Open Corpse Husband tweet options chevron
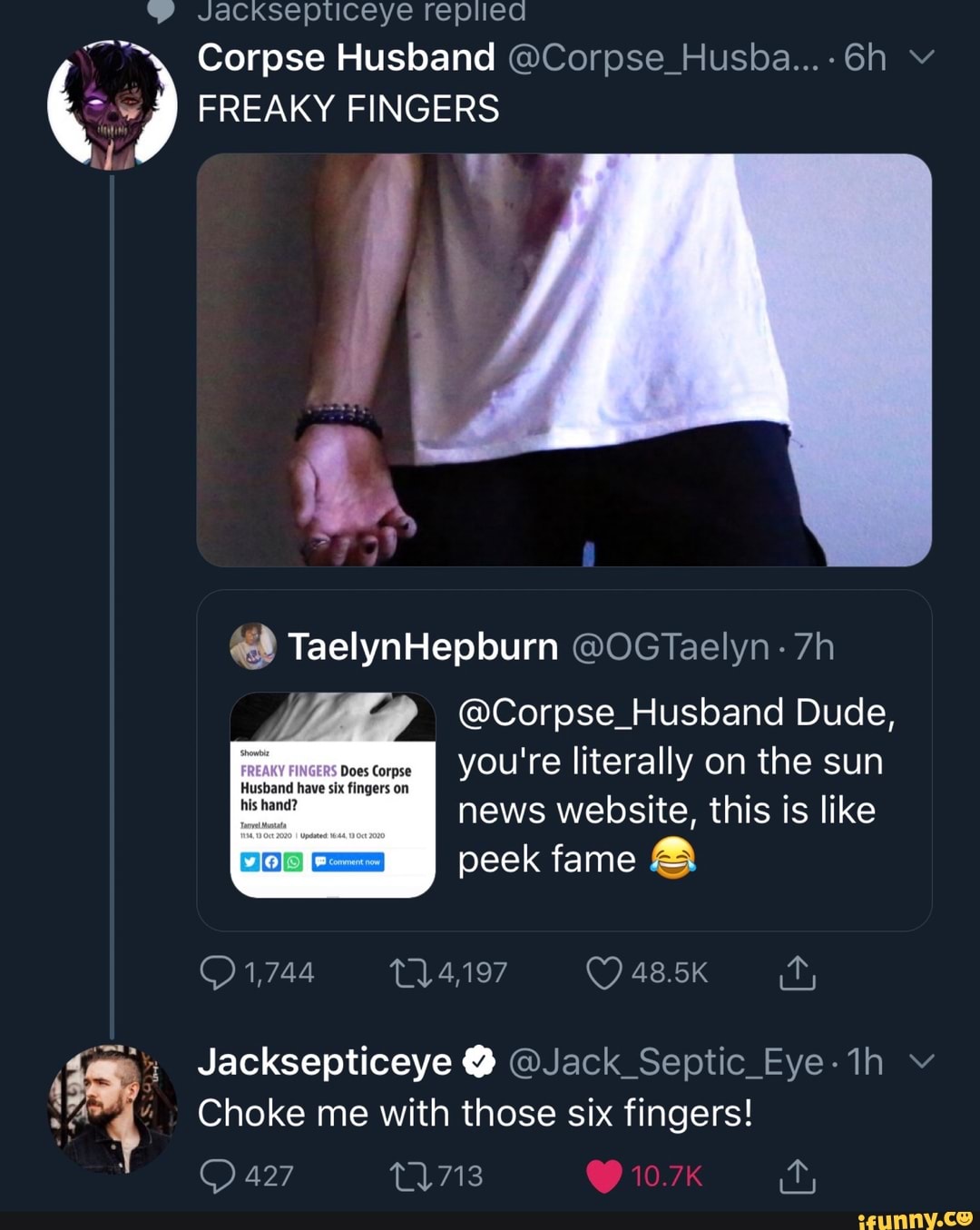 [921, 58]
